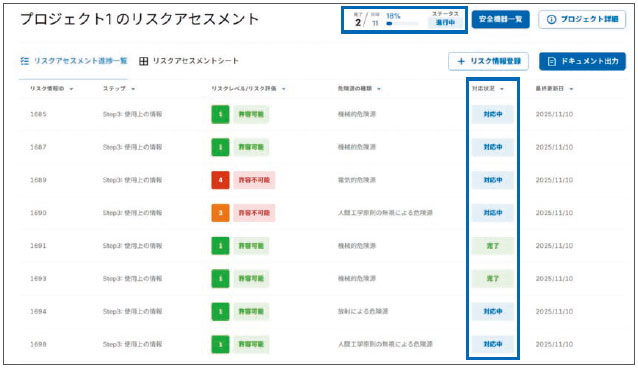Image resolution: width=638 pixels, height=368 pixels.
Task: Select risk ID 1691
Action: (x=38, y=246)
